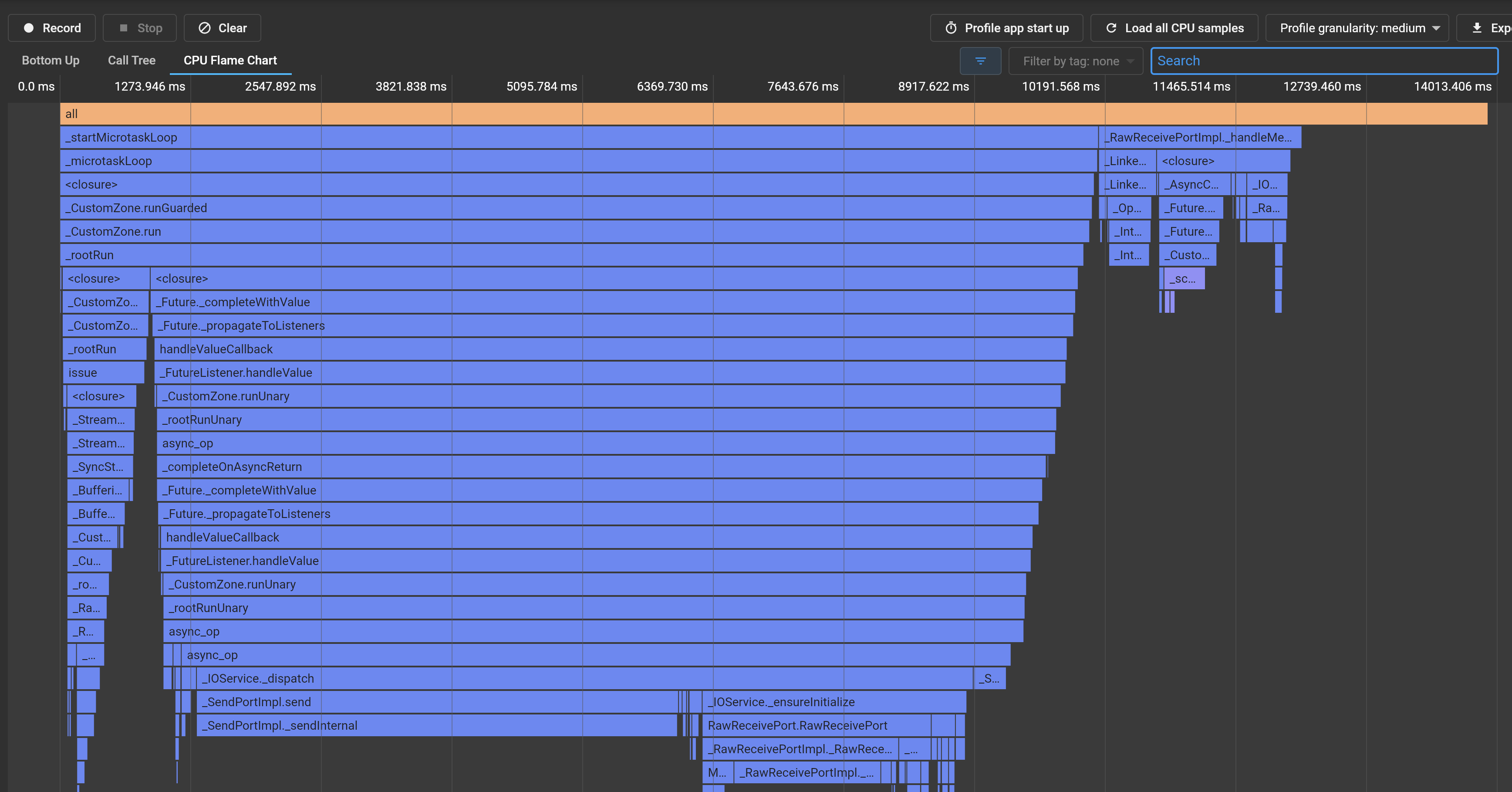This screenshot has width=1512, height=792.
Task: Open the Filter by tag dropdown
Action: 1075,61
